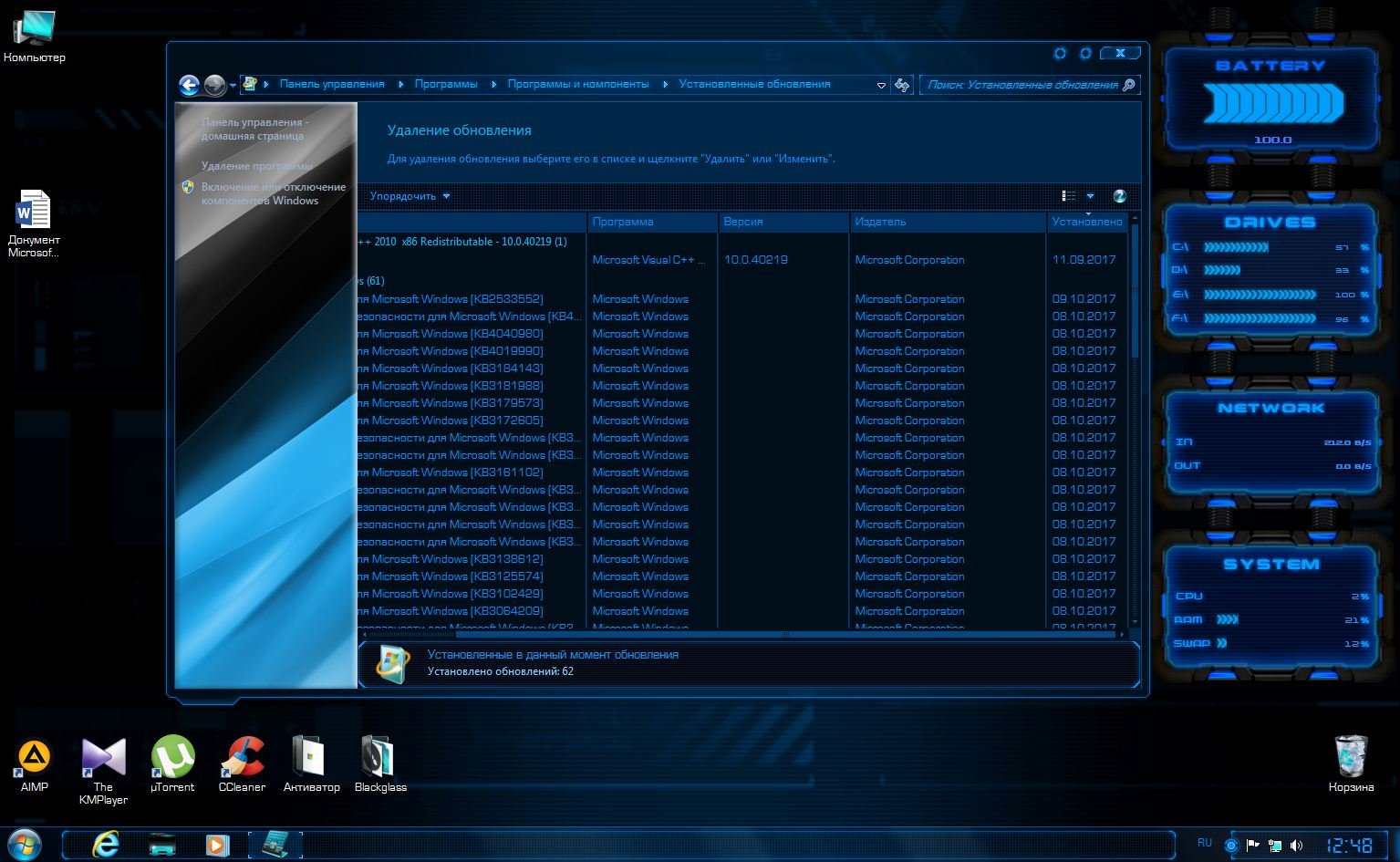Open the Explorer taskbar icon next to Internet Explorer
Image resolution: width=1400 pixels, height=862 pixels.
tap(162, 845)
